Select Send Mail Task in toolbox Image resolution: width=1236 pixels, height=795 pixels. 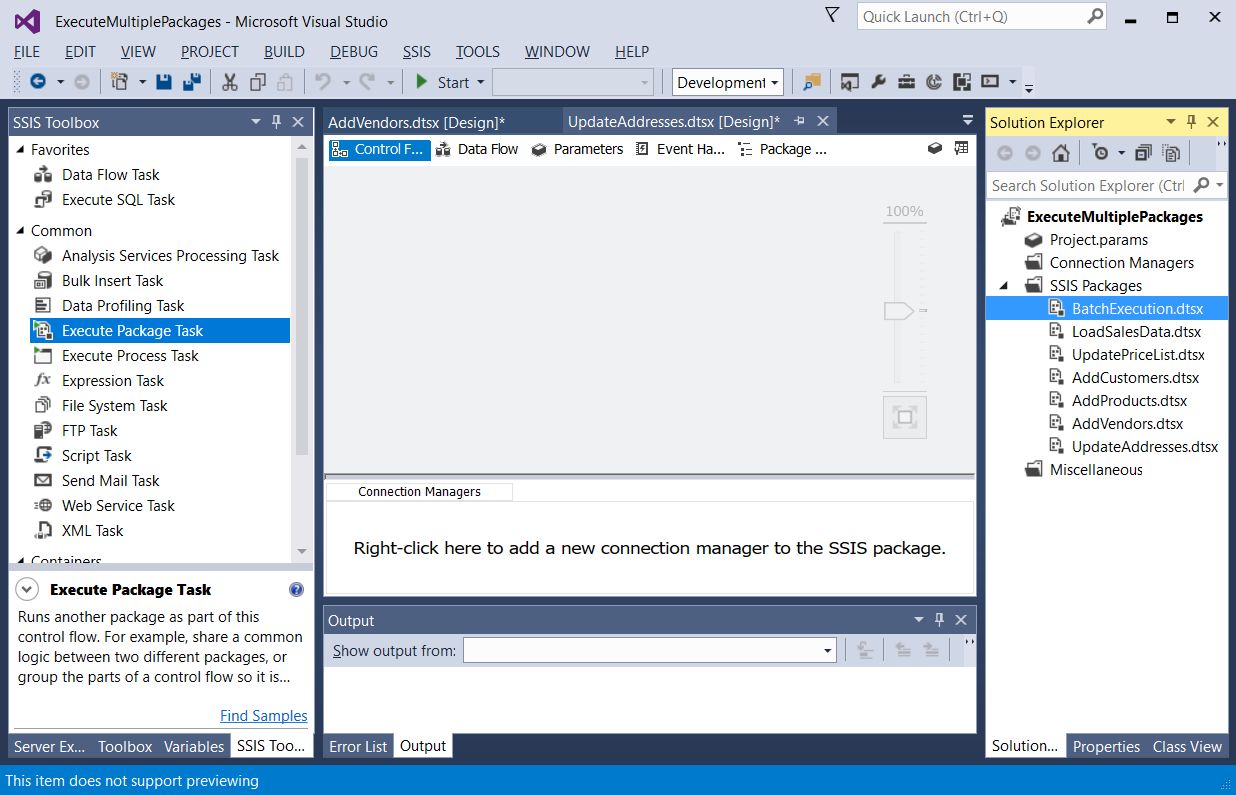tap(160, 480)
